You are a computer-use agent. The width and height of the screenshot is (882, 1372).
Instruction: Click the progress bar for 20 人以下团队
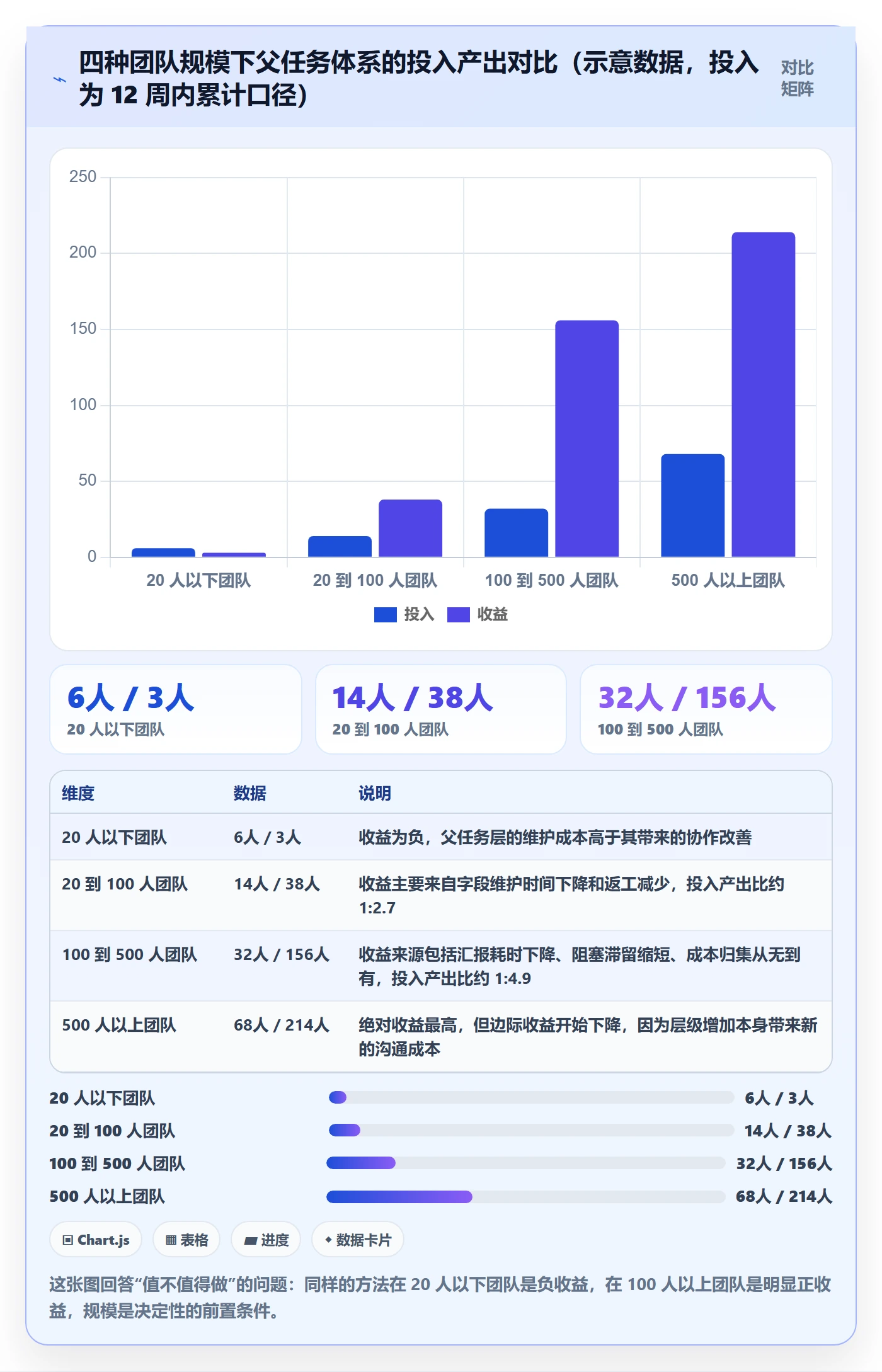pyautogui.click(x=531, y=1097)
